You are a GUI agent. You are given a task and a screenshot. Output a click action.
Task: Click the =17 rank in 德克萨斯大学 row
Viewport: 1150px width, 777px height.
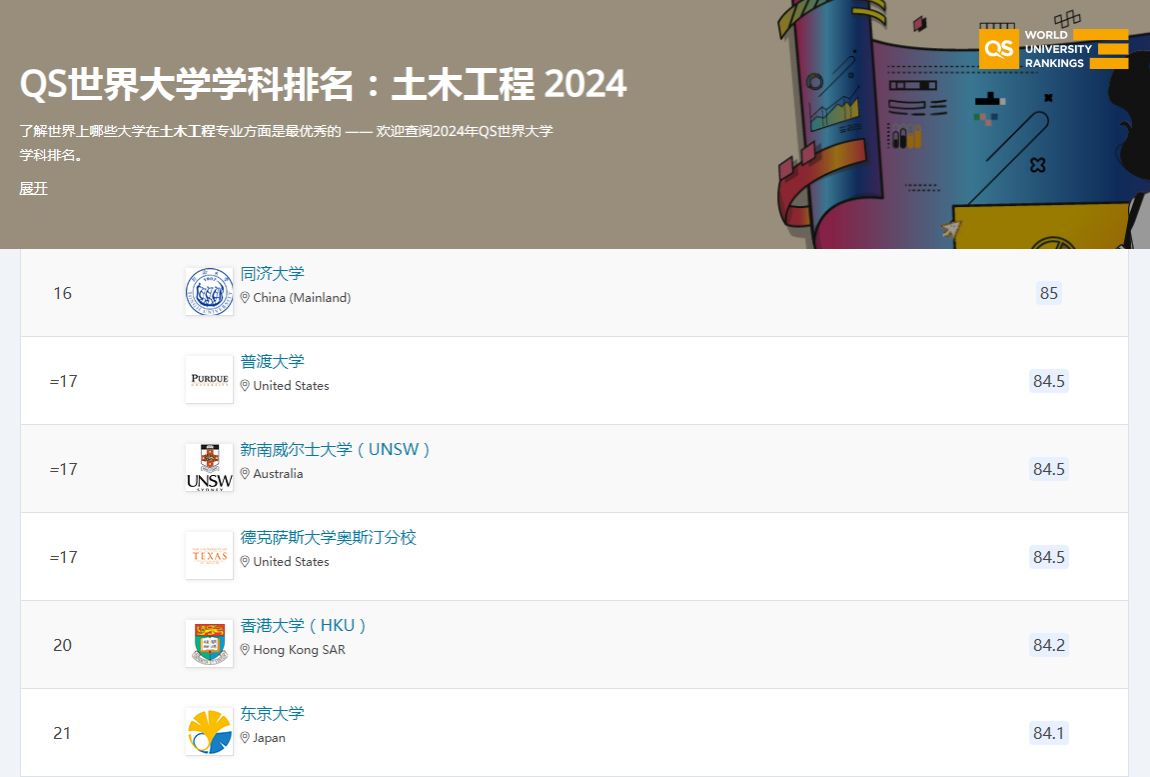(x=63, y=558)
